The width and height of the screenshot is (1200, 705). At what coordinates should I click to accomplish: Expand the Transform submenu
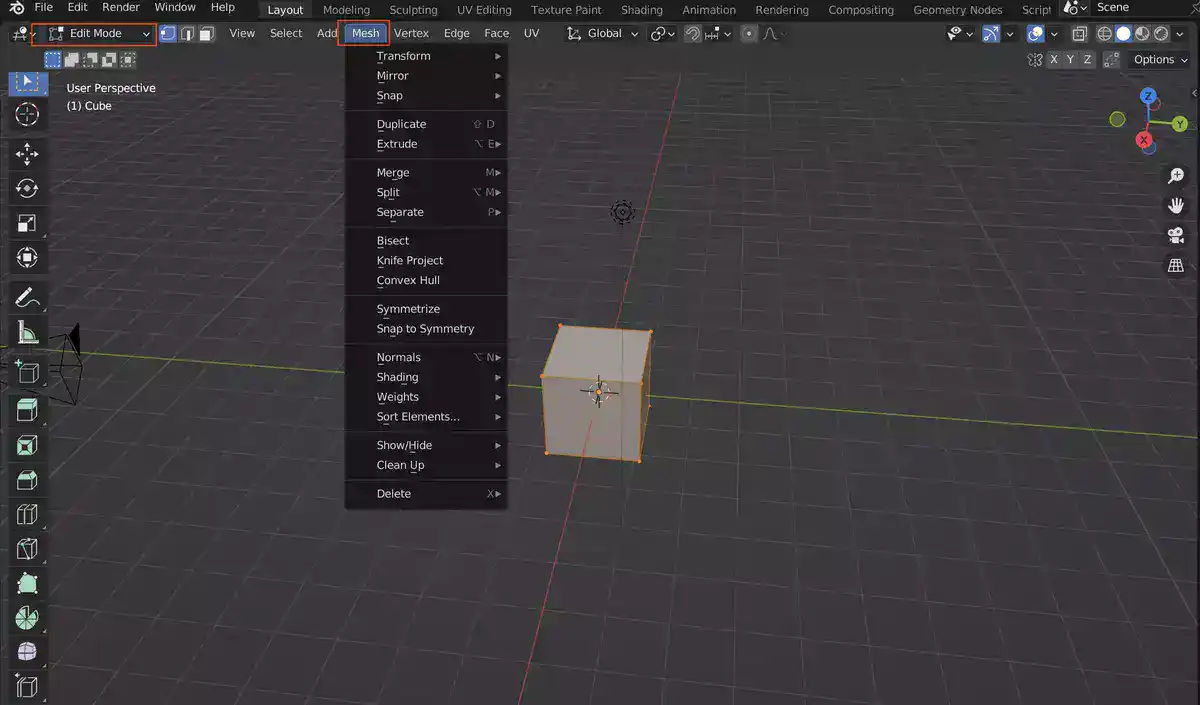coord(427,56)
